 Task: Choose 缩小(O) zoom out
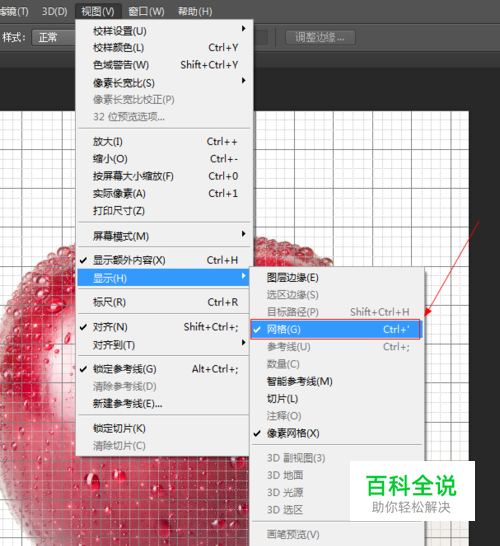(x=164, y=159)
